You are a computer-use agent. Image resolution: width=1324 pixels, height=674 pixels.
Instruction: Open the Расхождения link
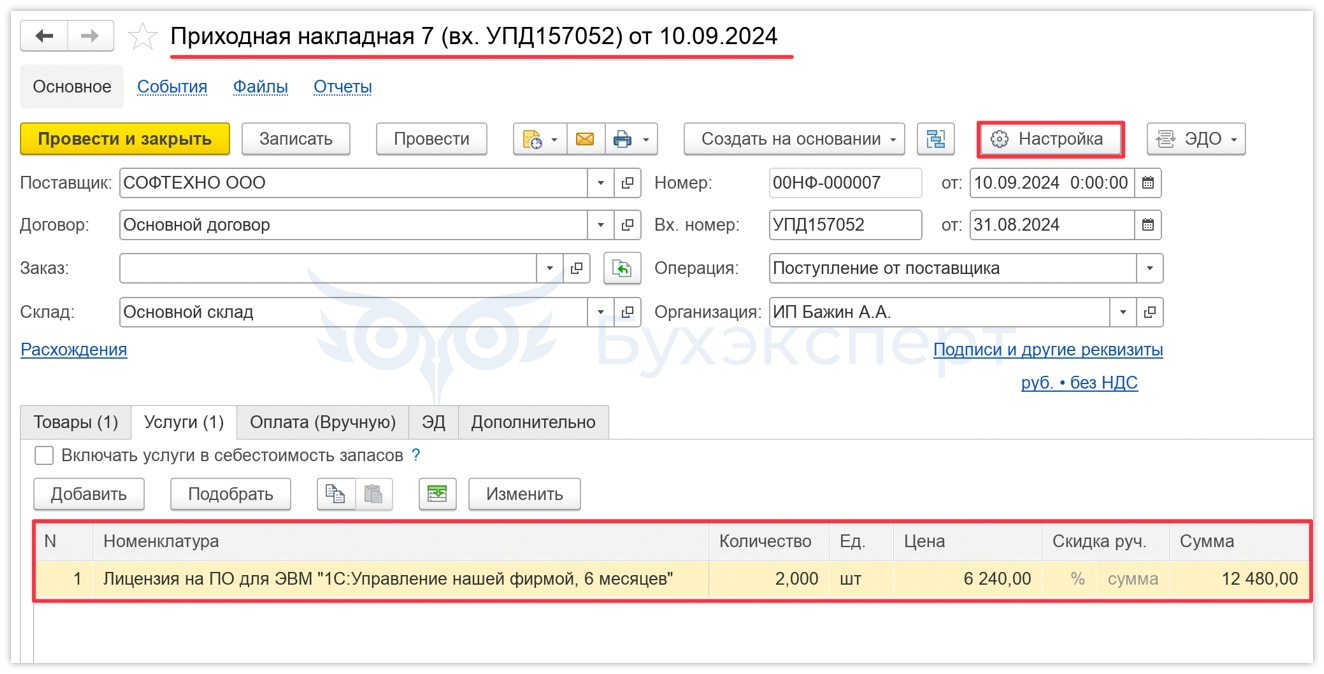coord(74,350)
